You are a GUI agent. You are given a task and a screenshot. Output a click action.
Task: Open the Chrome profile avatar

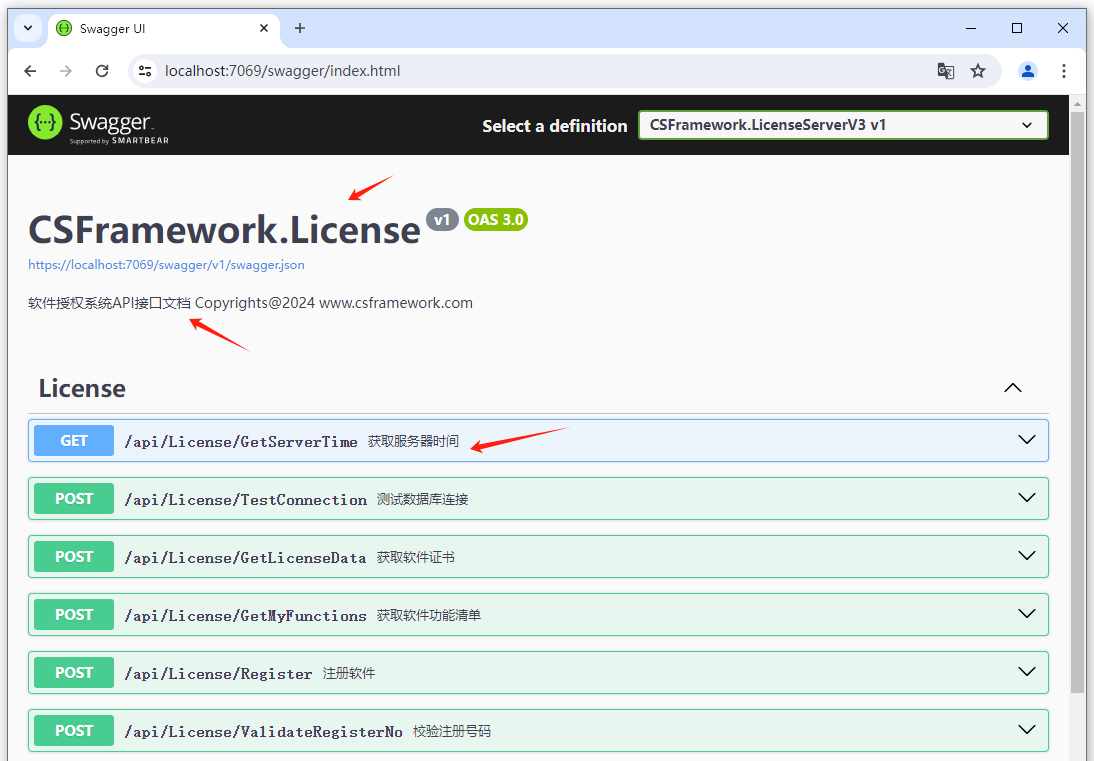[1028, 71]
